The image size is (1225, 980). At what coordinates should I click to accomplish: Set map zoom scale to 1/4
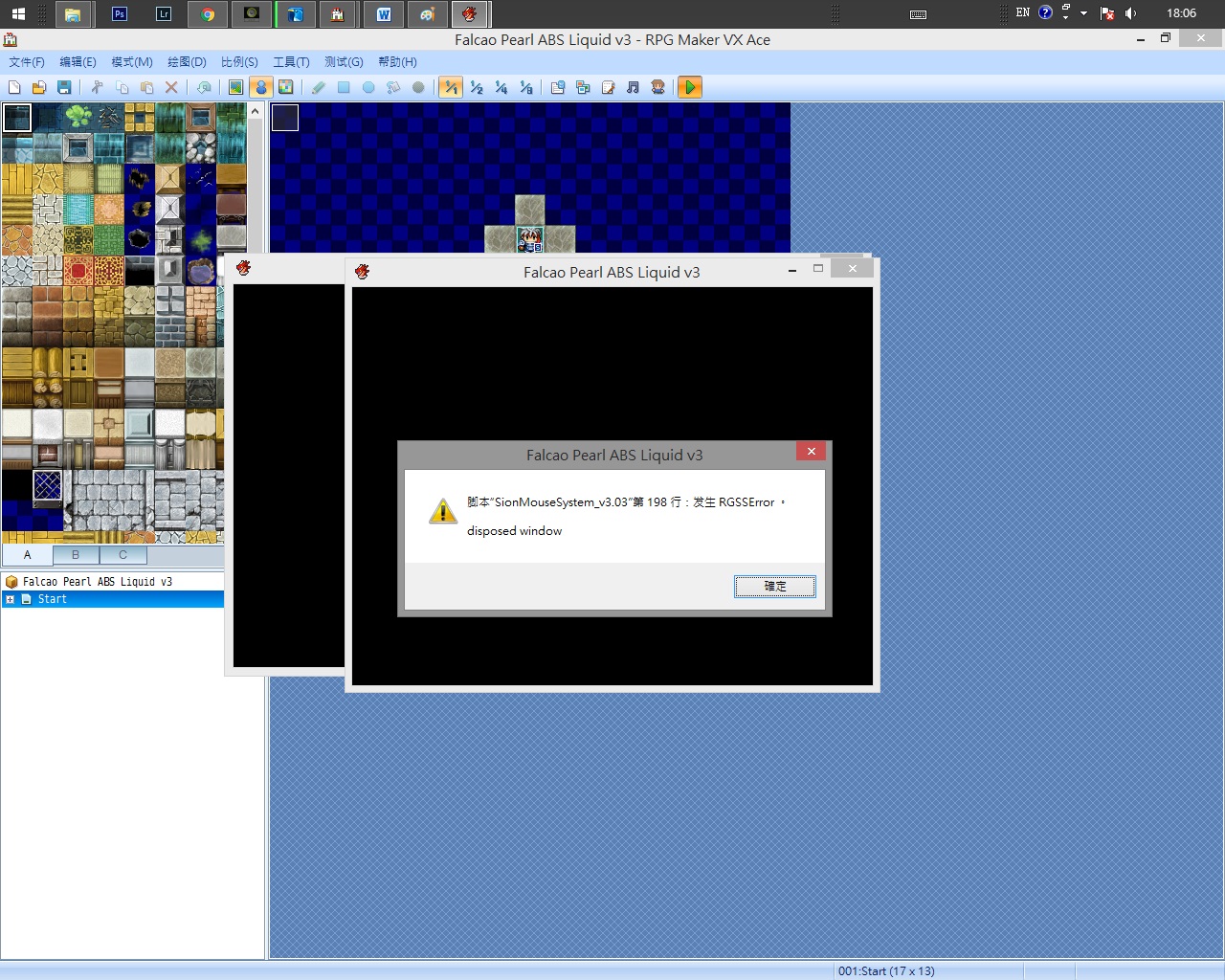(501, 87)
